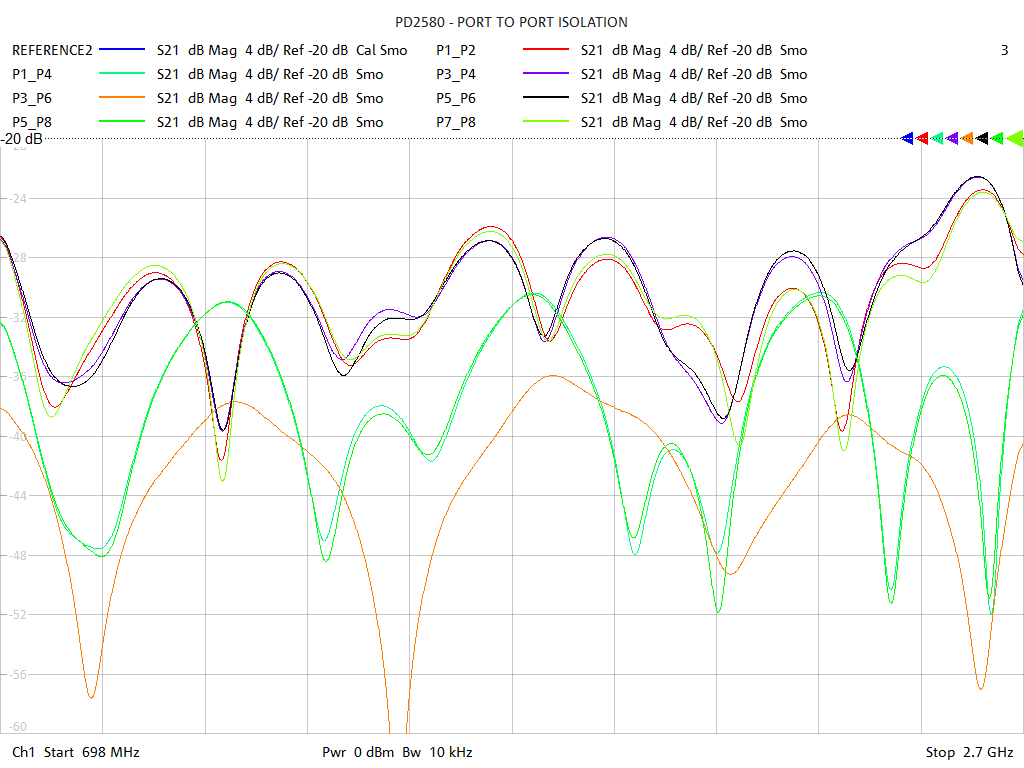
Task: Click the large yellow-green active reference marker triangle
Action: pyautogui.click(x=1015, y=138)
